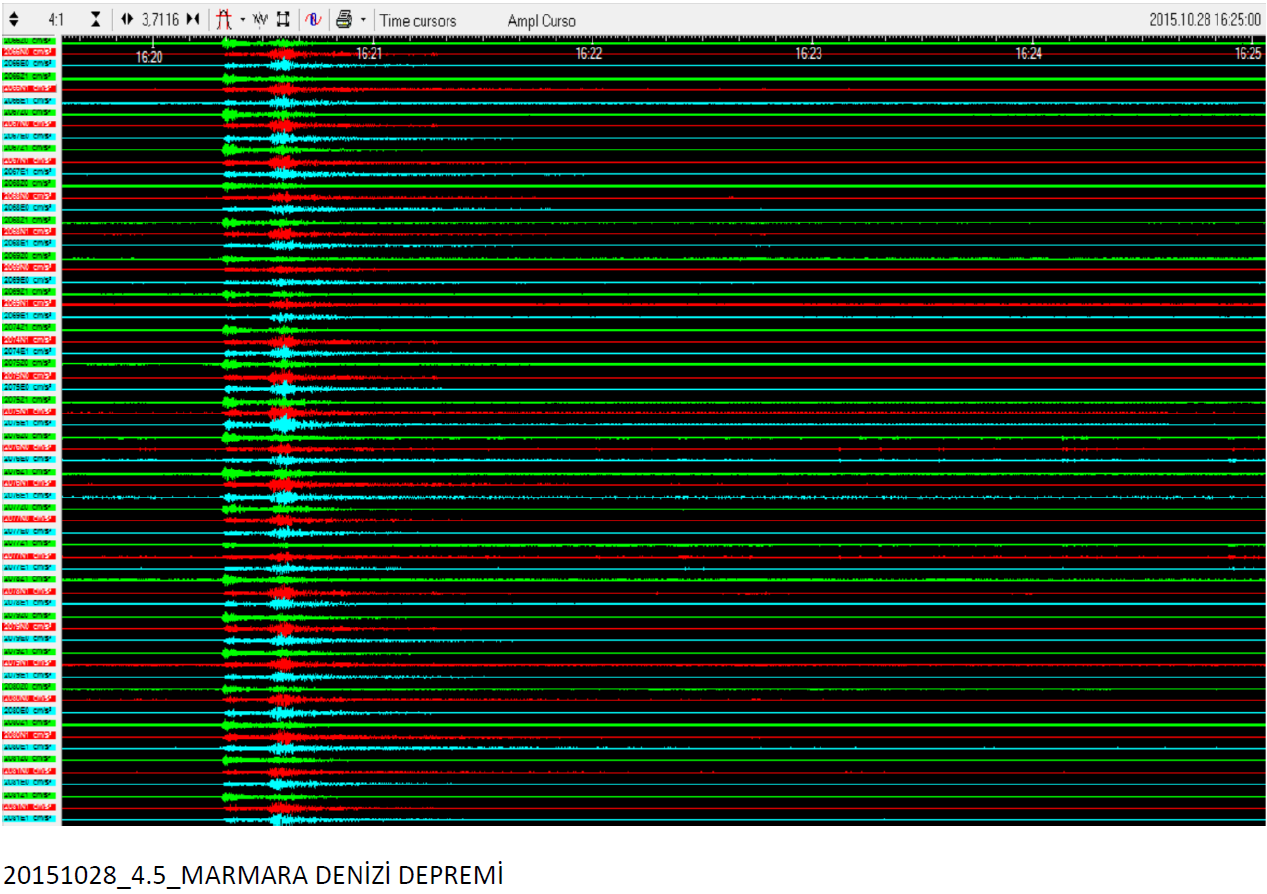Expand the print options dropdown arrow
The width and height of the screenshot is (1267, 894).
pyautogui.click(x=362, y=20)
